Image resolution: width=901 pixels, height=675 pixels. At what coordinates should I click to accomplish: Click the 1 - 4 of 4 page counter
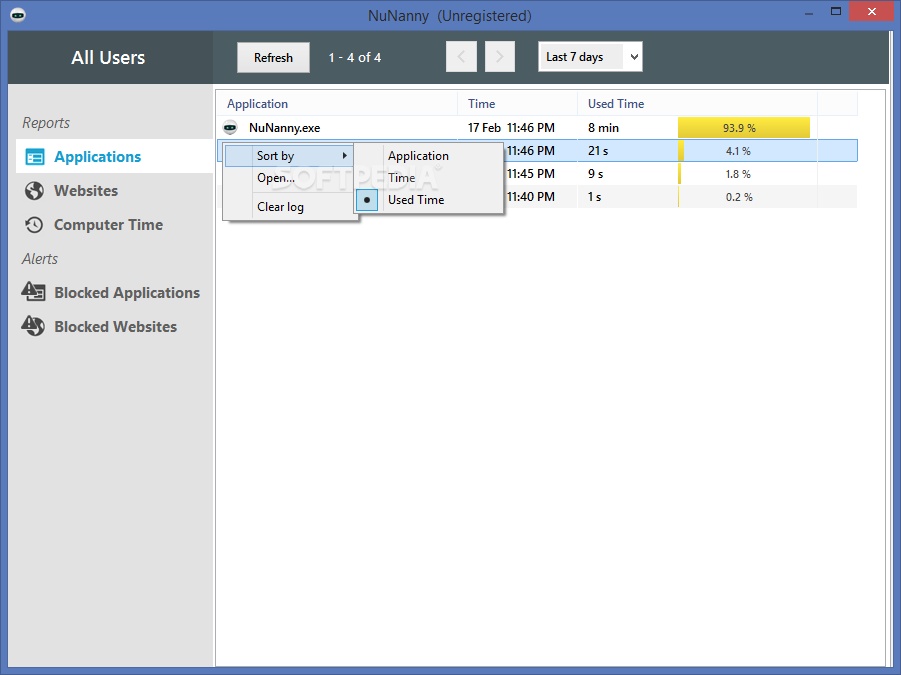pyautogui.click(x=355, y=57)
